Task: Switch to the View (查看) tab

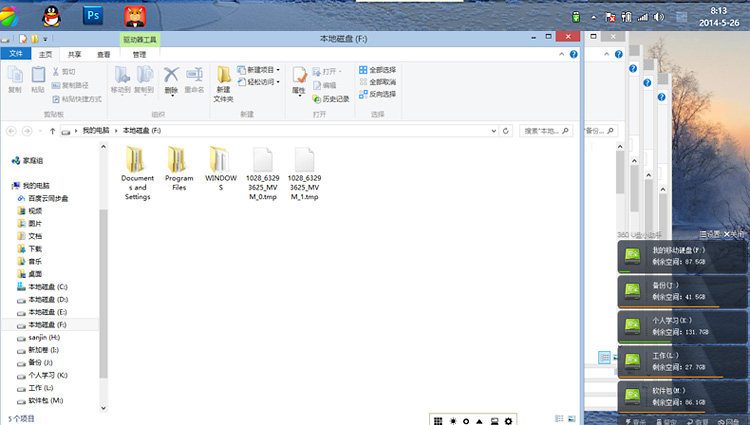Action: click(x=103, y=54)
